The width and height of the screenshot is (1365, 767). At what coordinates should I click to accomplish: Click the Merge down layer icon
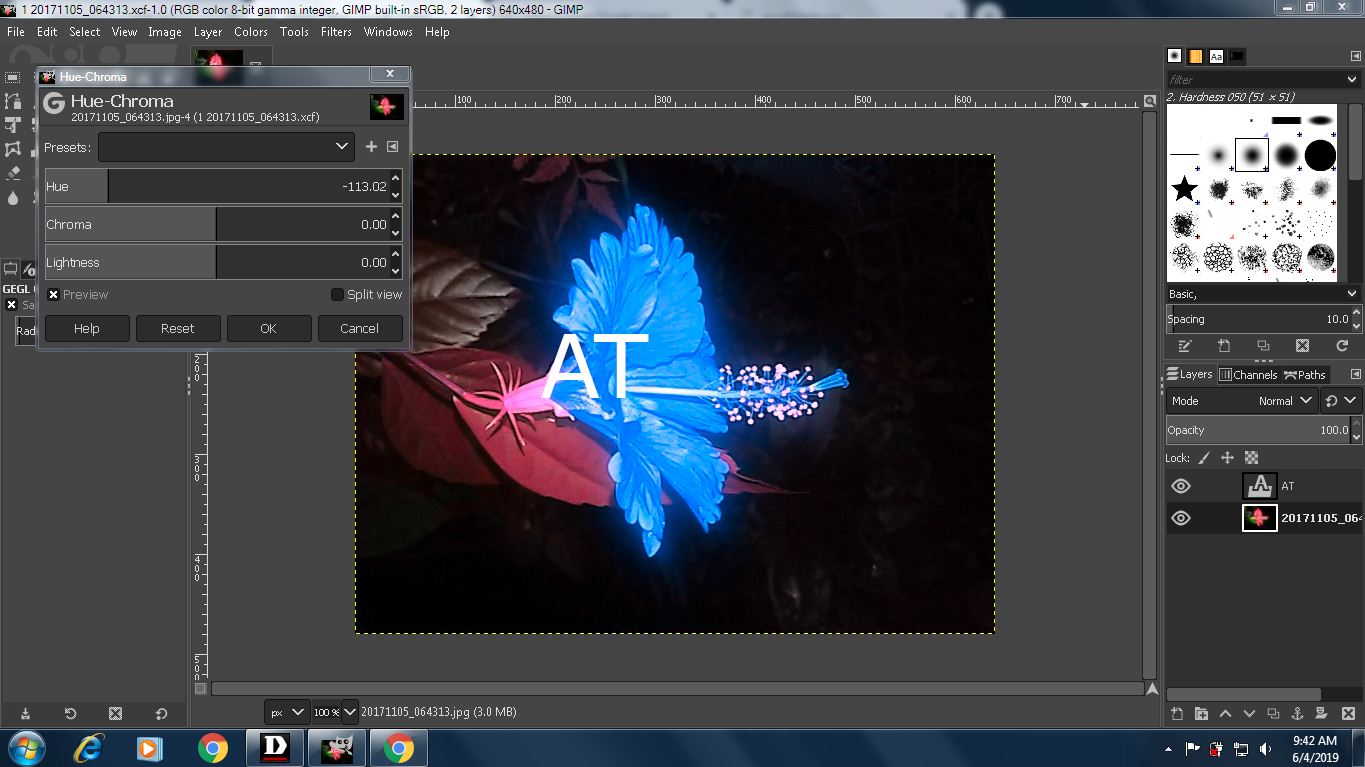[1322, 714]
